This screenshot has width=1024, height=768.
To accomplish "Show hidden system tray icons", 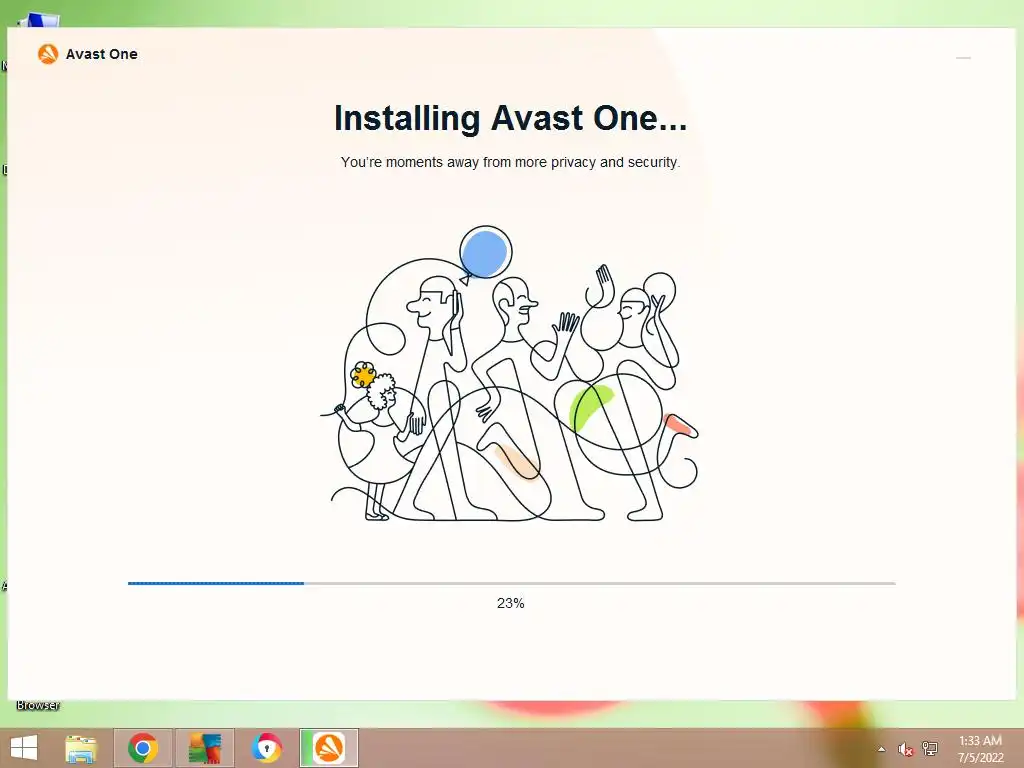I will click(882, 749).
